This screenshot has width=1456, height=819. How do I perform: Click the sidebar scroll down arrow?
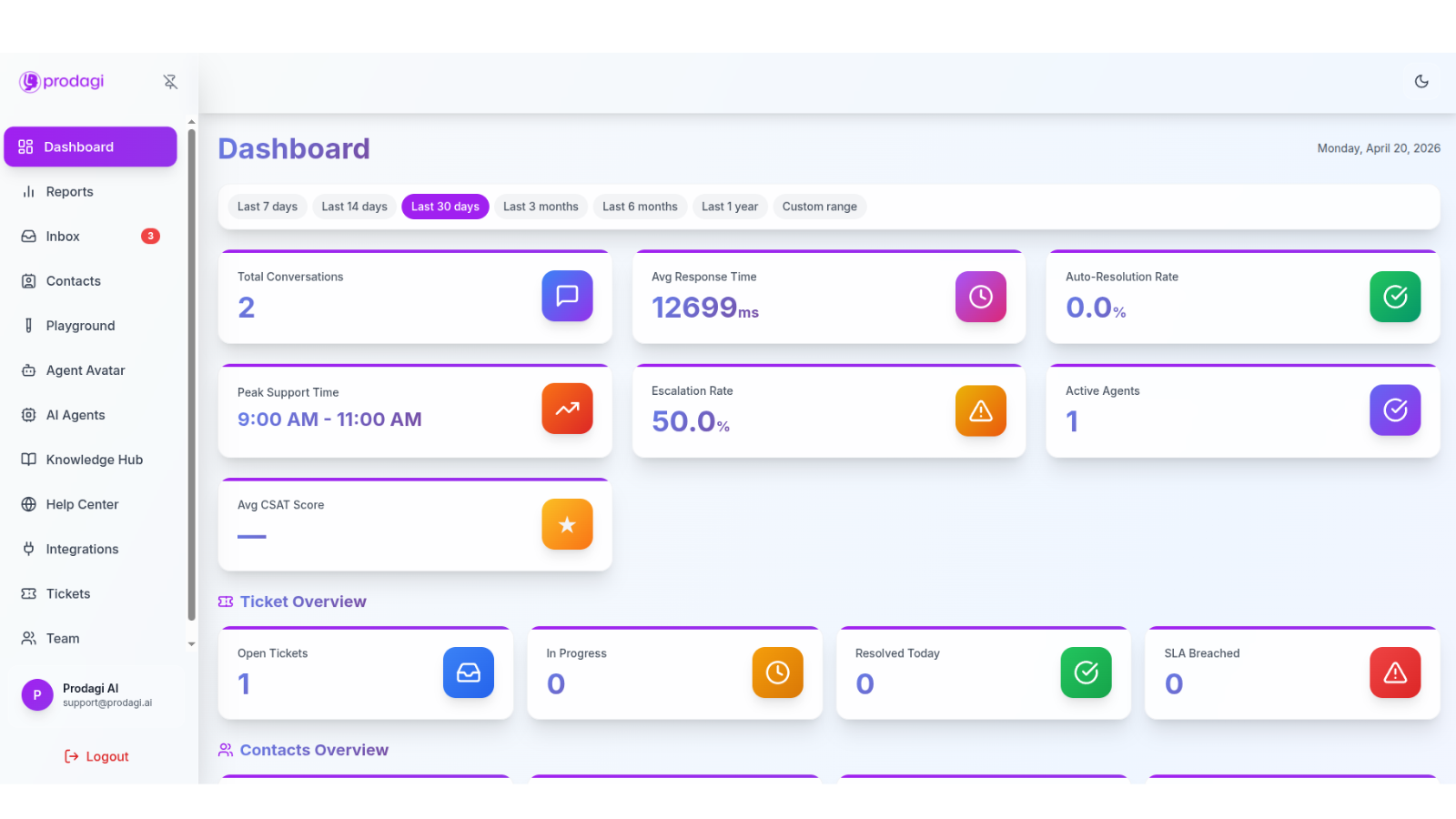coord(191,643)
